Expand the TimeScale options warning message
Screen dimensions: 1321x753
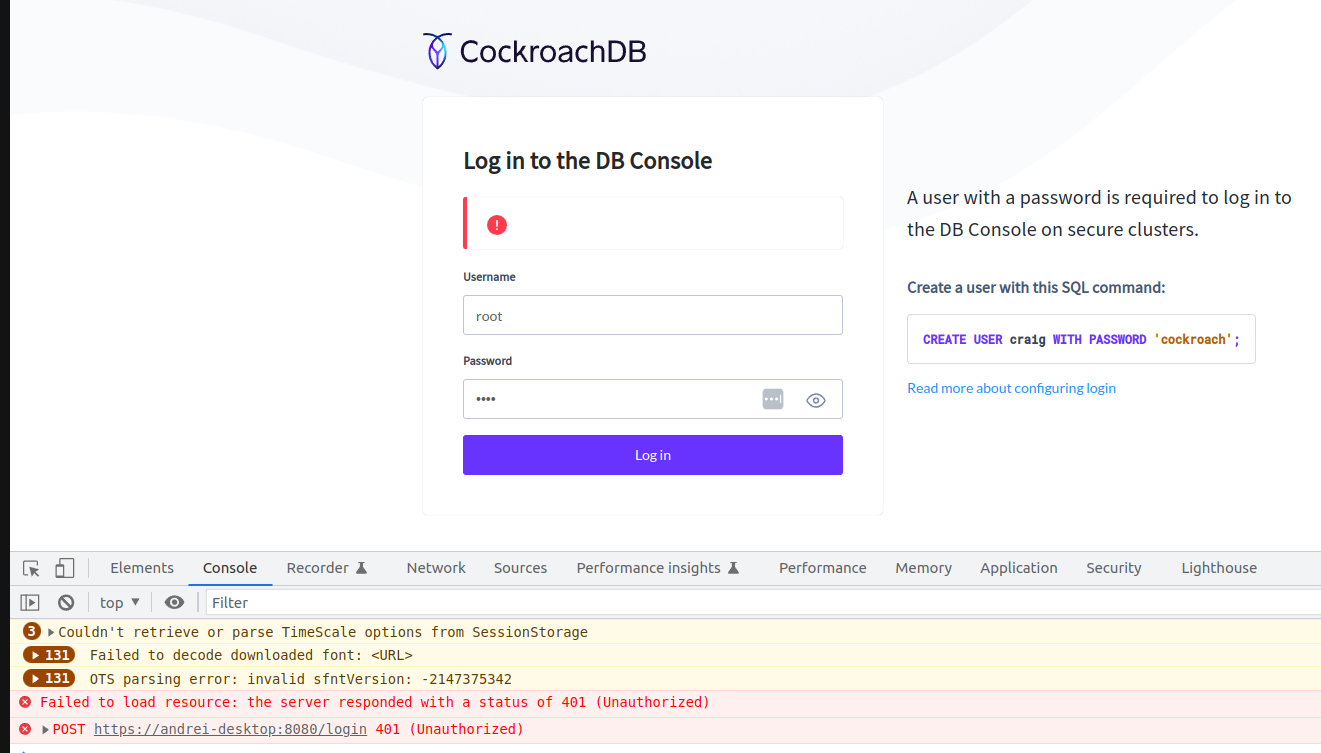point(51,632)
